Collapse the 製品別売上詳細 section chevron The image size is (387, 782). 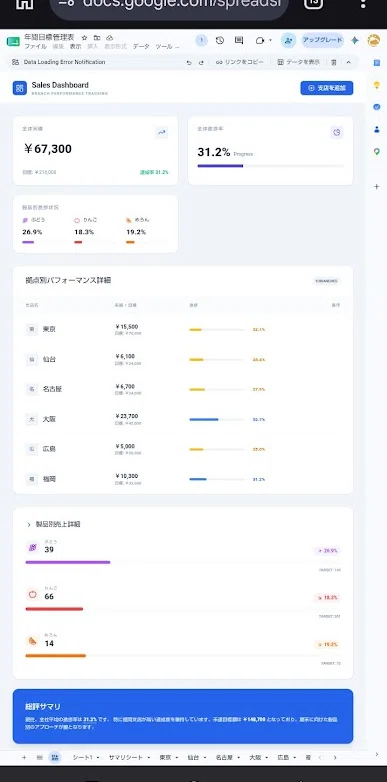[x=28, y=525]
